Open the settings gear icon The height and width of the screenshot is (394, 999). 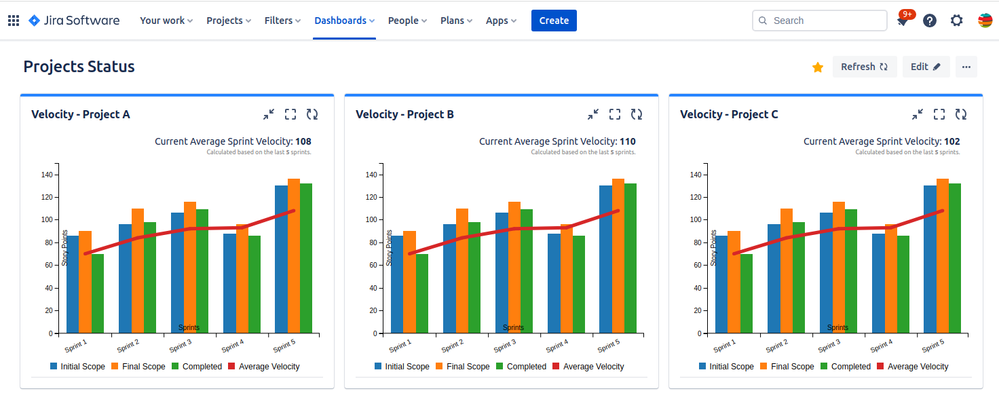(x=956, y=20)
